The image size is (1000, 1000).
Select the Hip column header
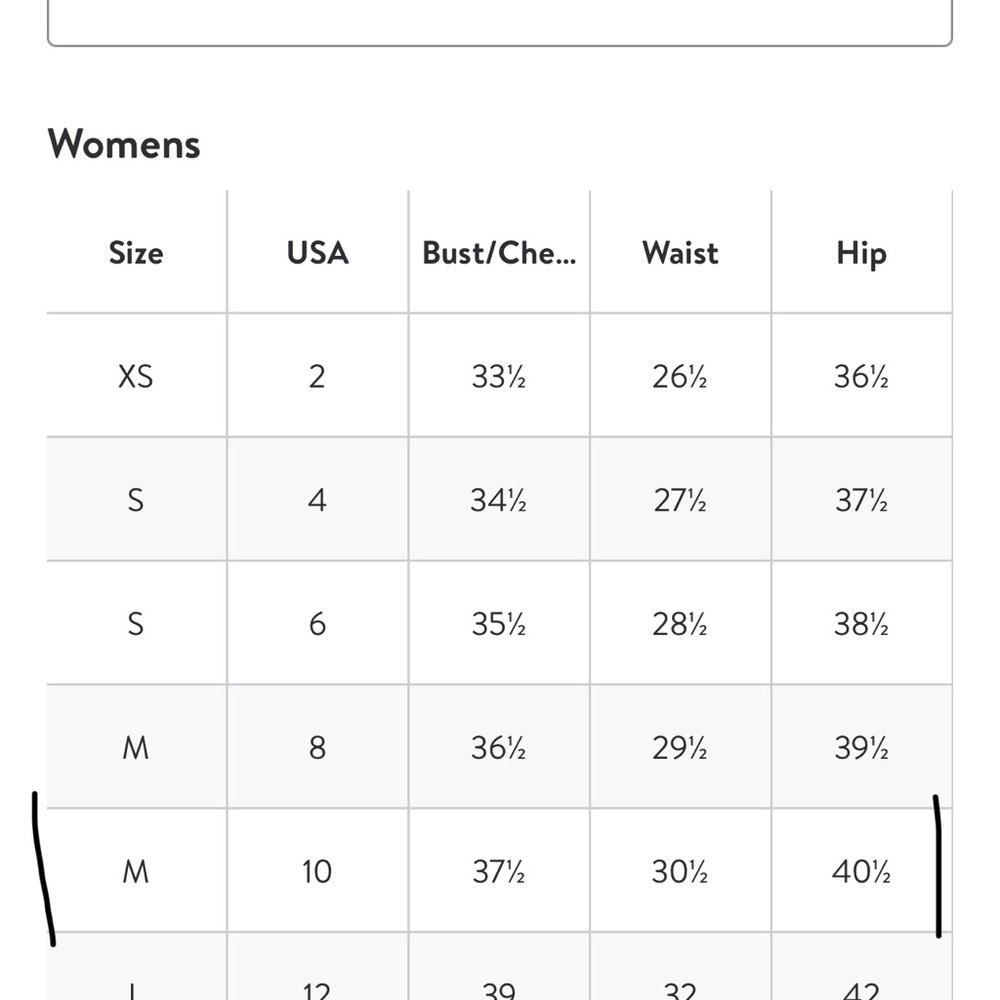(x=862, y=254)
